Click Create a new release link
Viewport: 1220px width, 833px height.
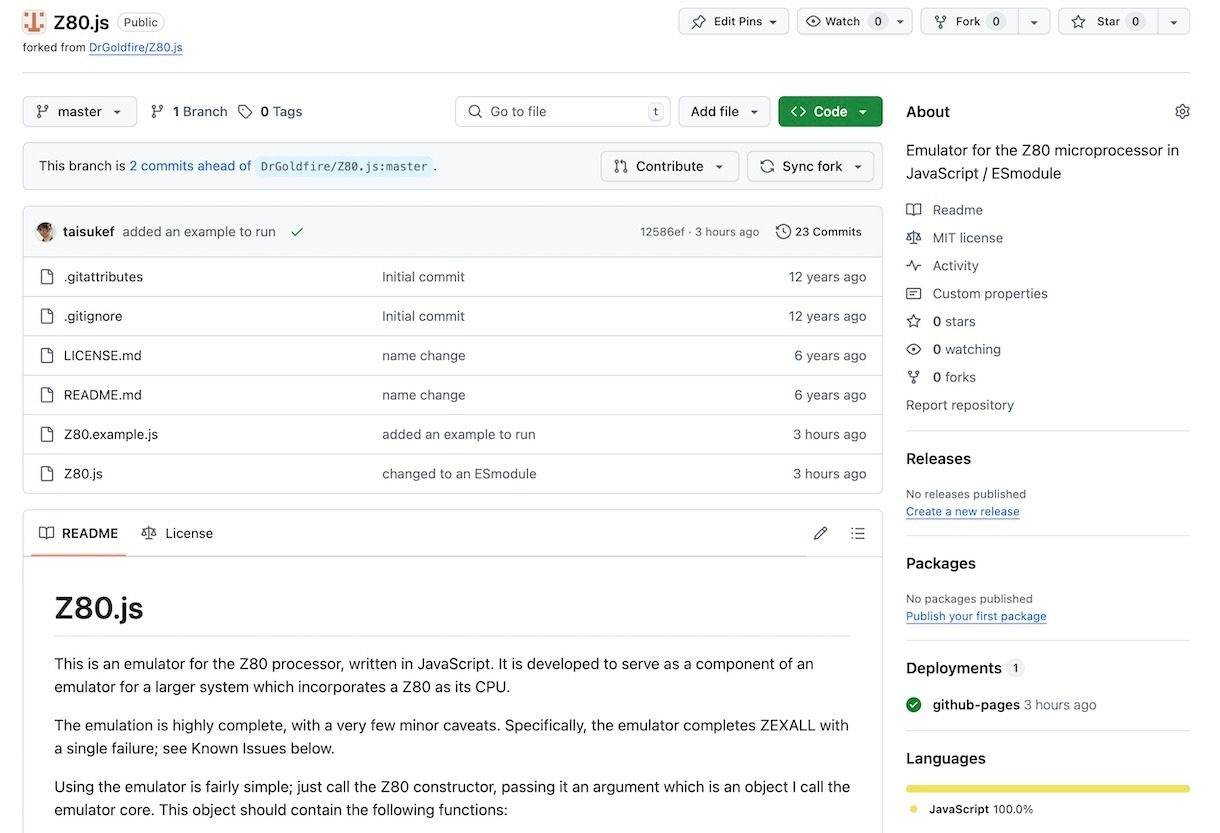tap(963, 511)
